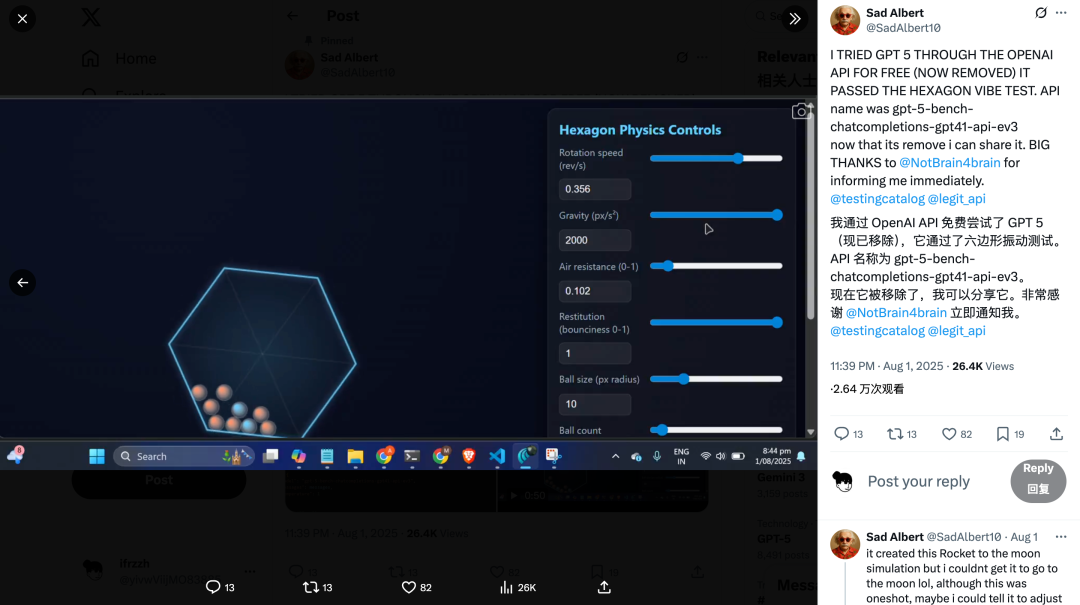Open the 26K view analytics icon under the media

click(506, 587)
